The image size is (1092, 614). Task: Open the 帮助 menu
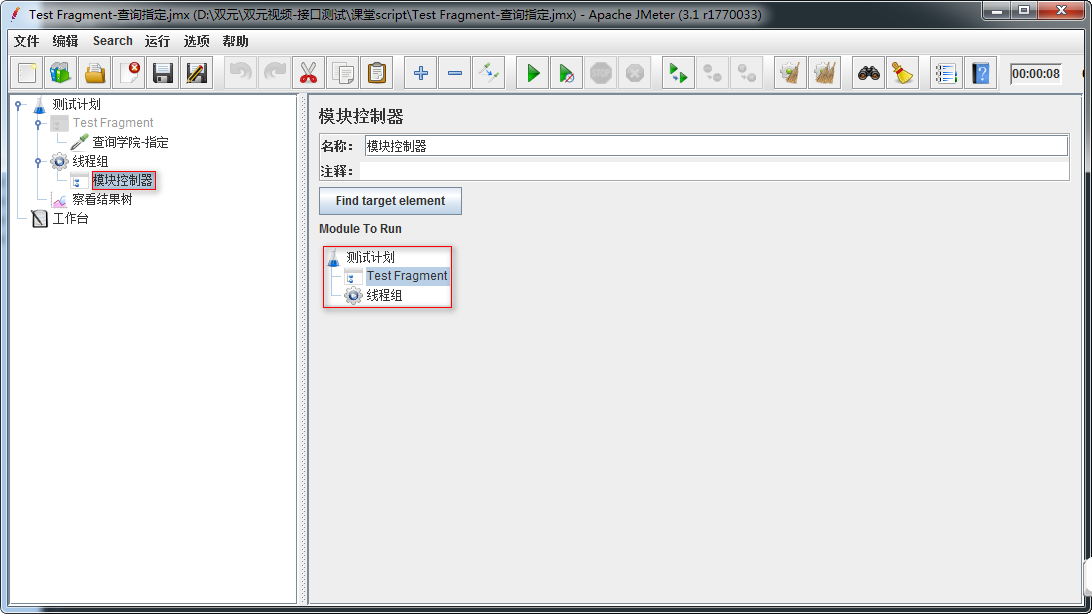[235, 41]
